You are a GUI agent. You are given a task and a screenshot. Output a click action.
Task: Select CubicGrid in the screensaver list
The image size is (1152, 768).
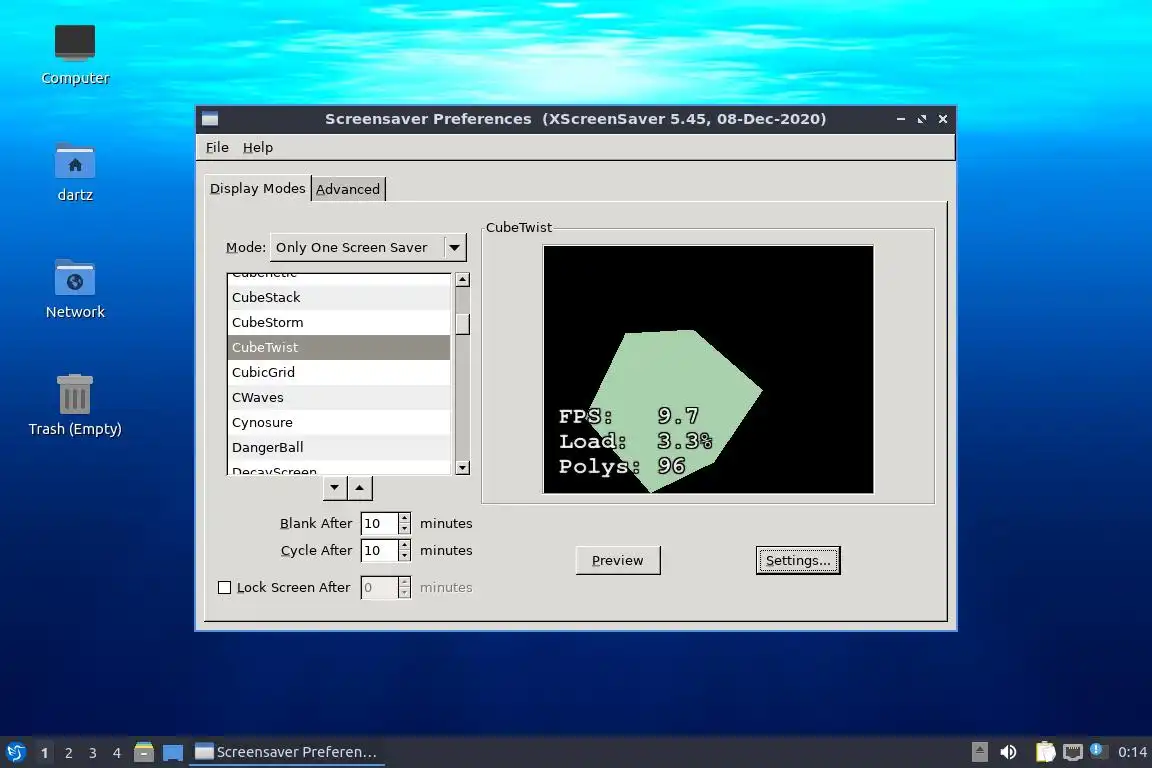tap(339, 372)
